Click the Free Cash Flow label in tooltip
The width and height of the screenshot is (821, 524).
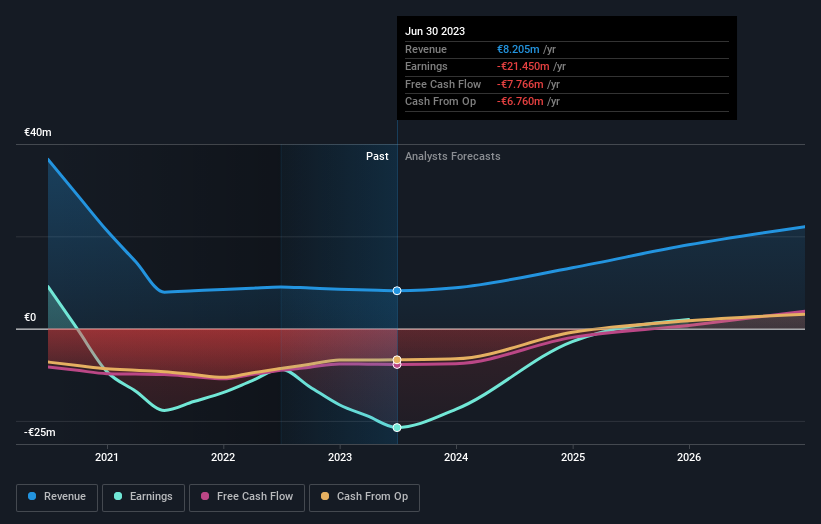(x=443, y=84)
